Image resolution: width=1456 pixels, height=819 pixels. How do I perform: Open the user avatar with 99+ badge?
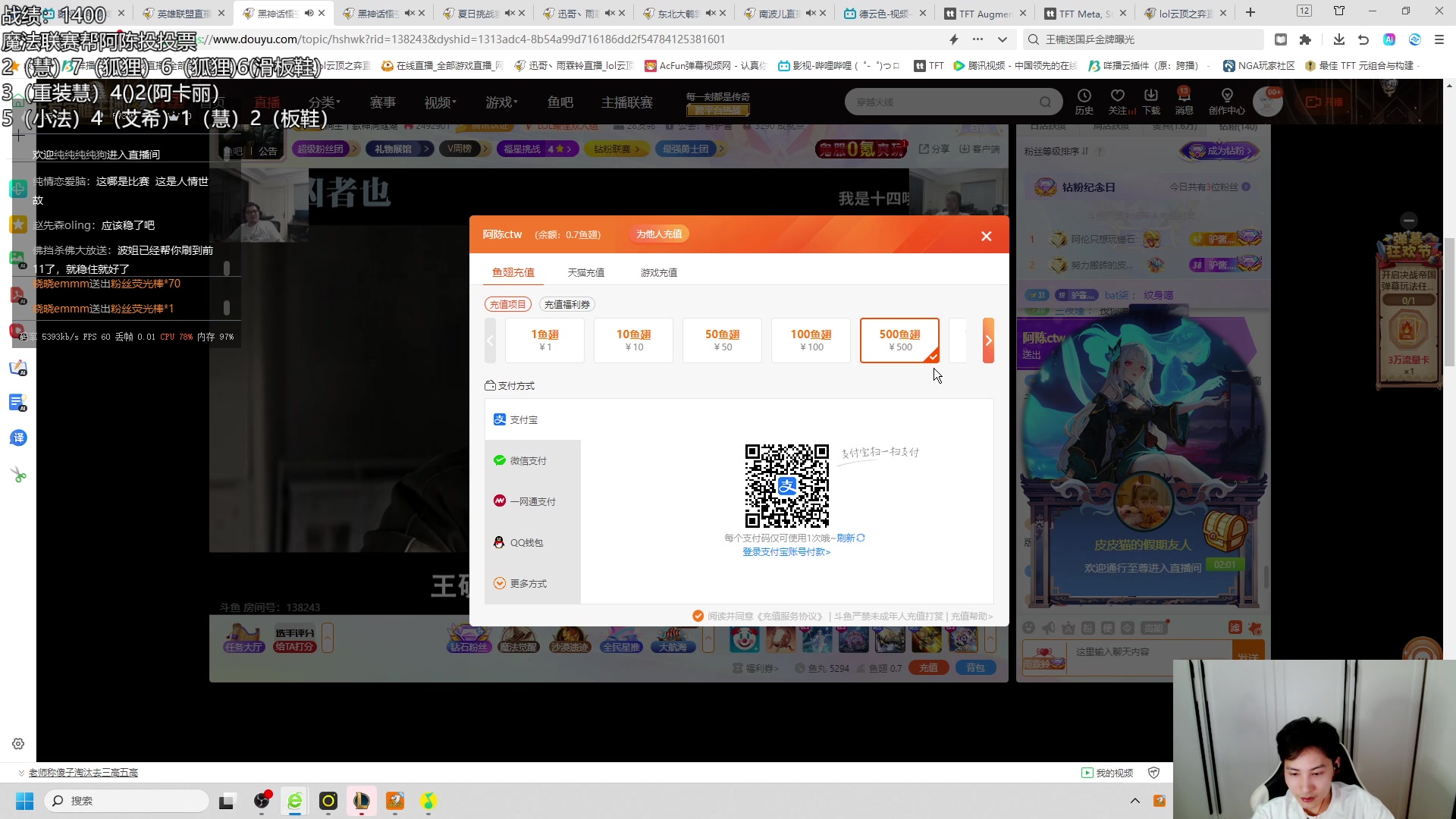pos(1268,102)
